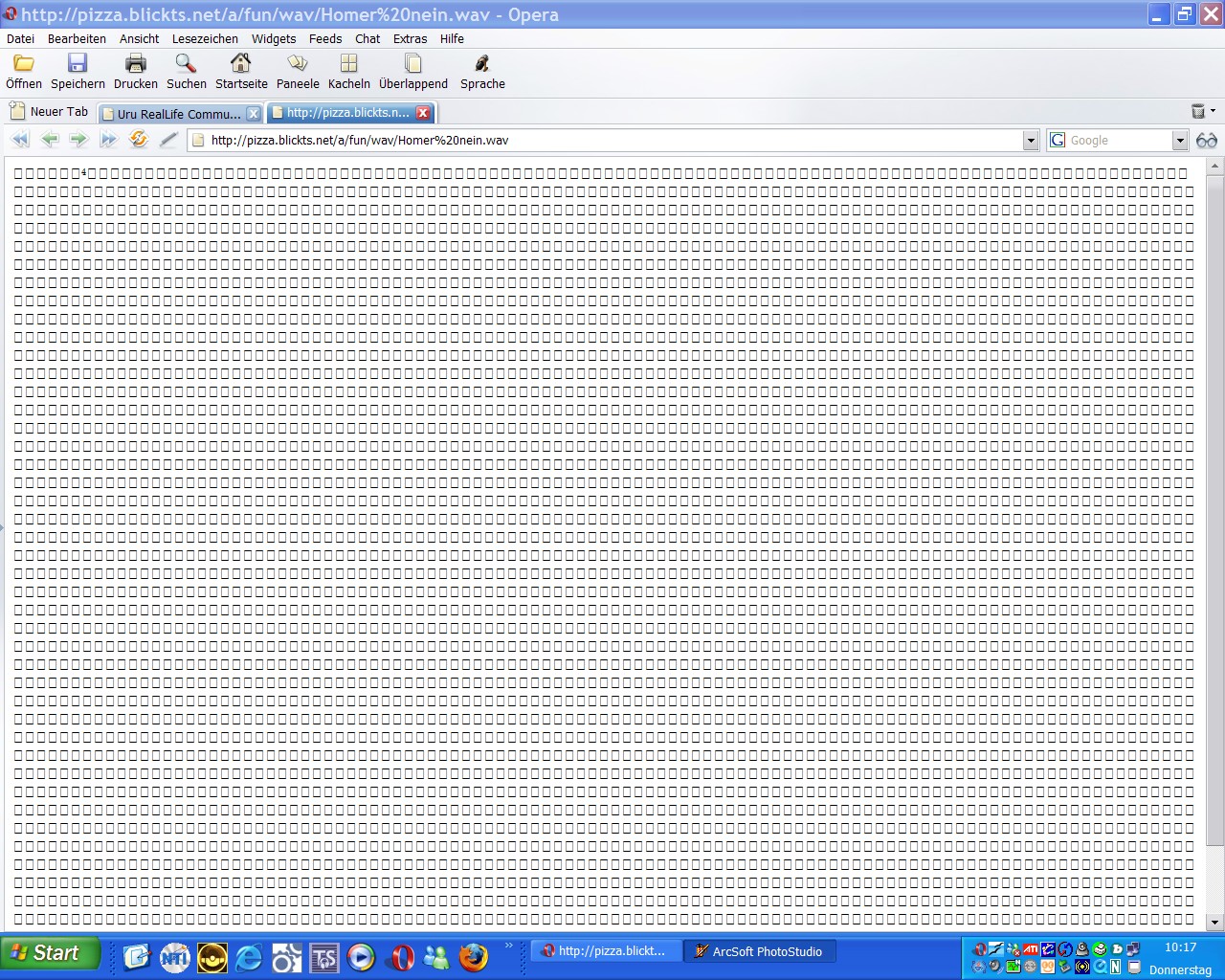Screen dimensions: 1225x980
Task: Open ArcSoft PhotoStudio from the taskbar
Action: pos(759,951)
